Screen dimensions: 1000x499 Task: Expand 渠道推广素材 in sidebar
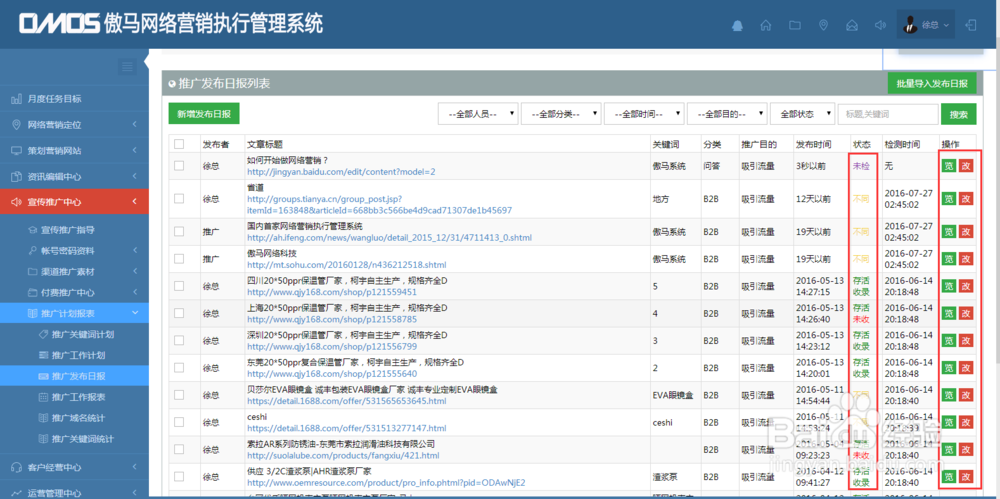tap(74, 271)
